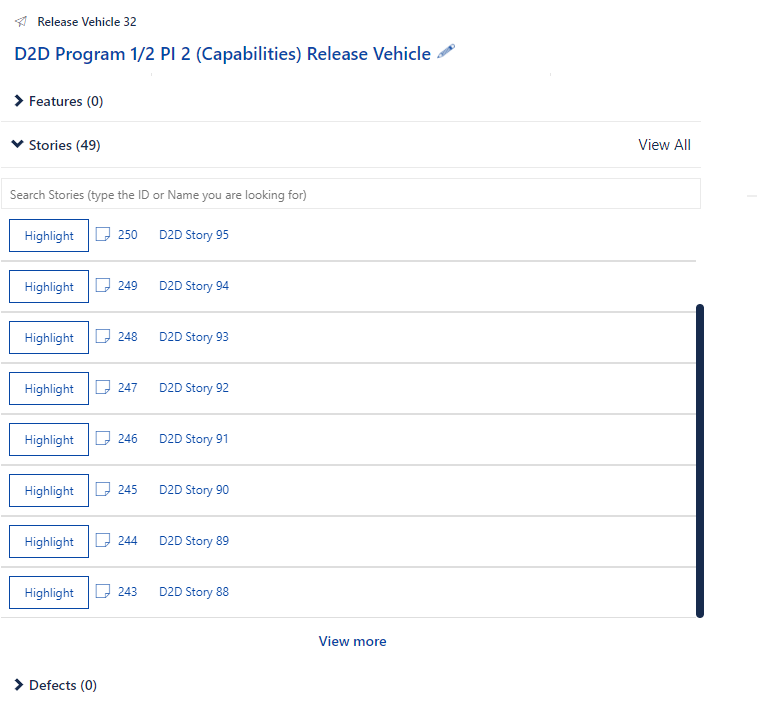Click story note icon for 248
This screenshot has height=703, width=757.
(103, 337)
